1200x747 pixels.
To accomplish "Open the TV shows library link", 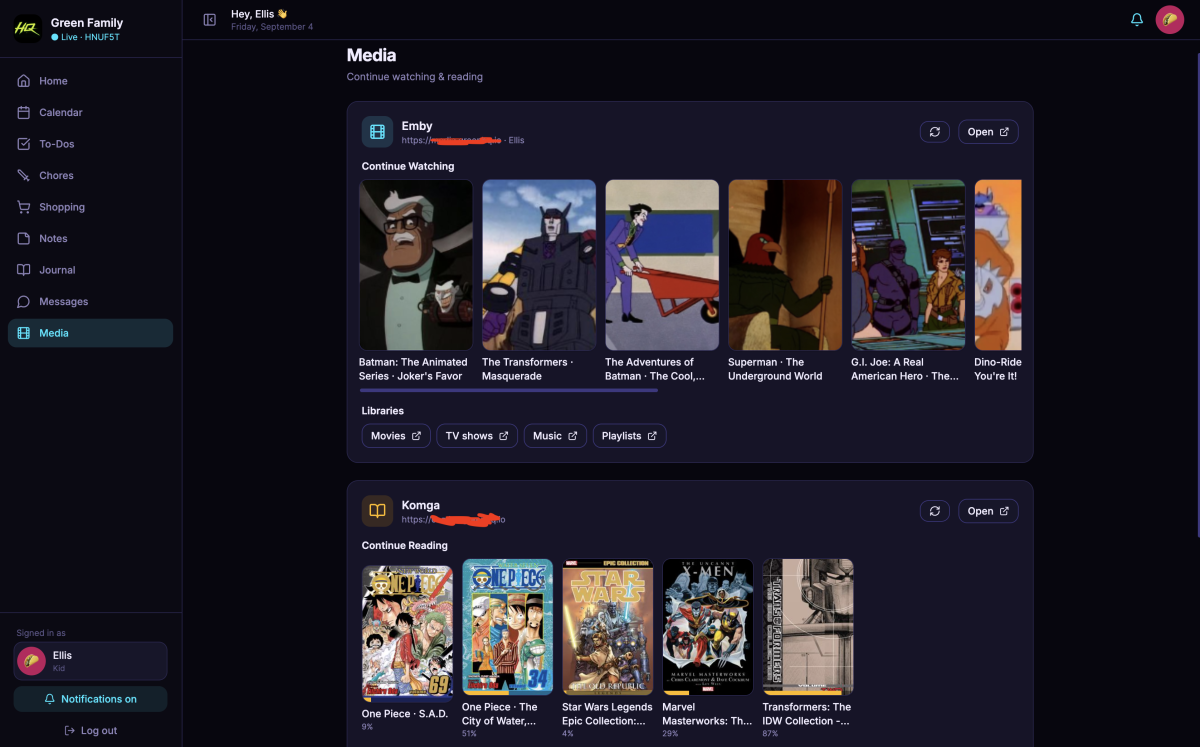I will tap(477, 436).
